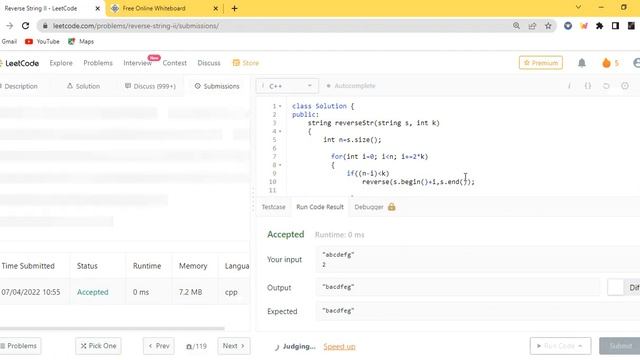The height and width of the screenshot is (360, 640).
Task: Click the Premium button
Action: tap(541, 63)
